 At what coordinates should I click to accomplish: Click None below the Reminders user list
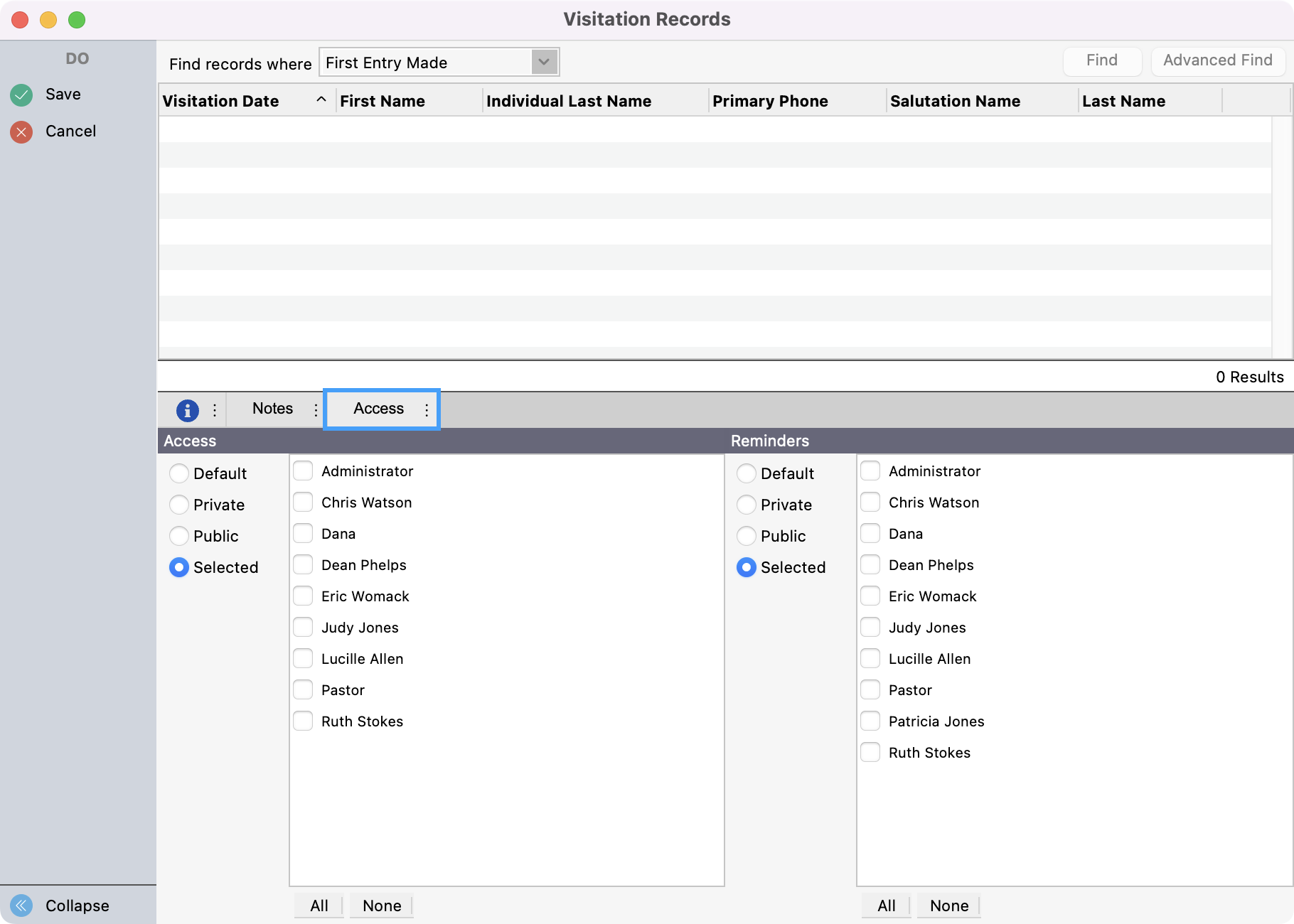tap(948, 906)
